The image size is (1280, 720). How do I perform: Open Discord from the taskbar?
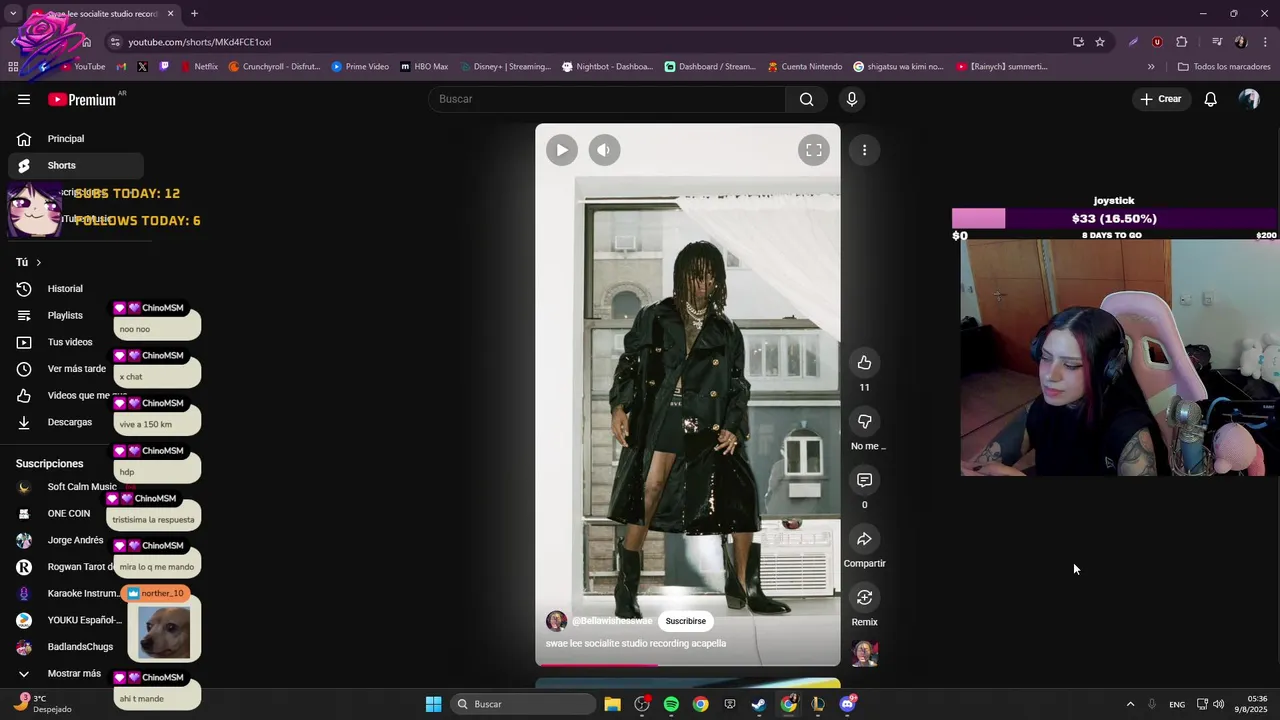(847, 704)
